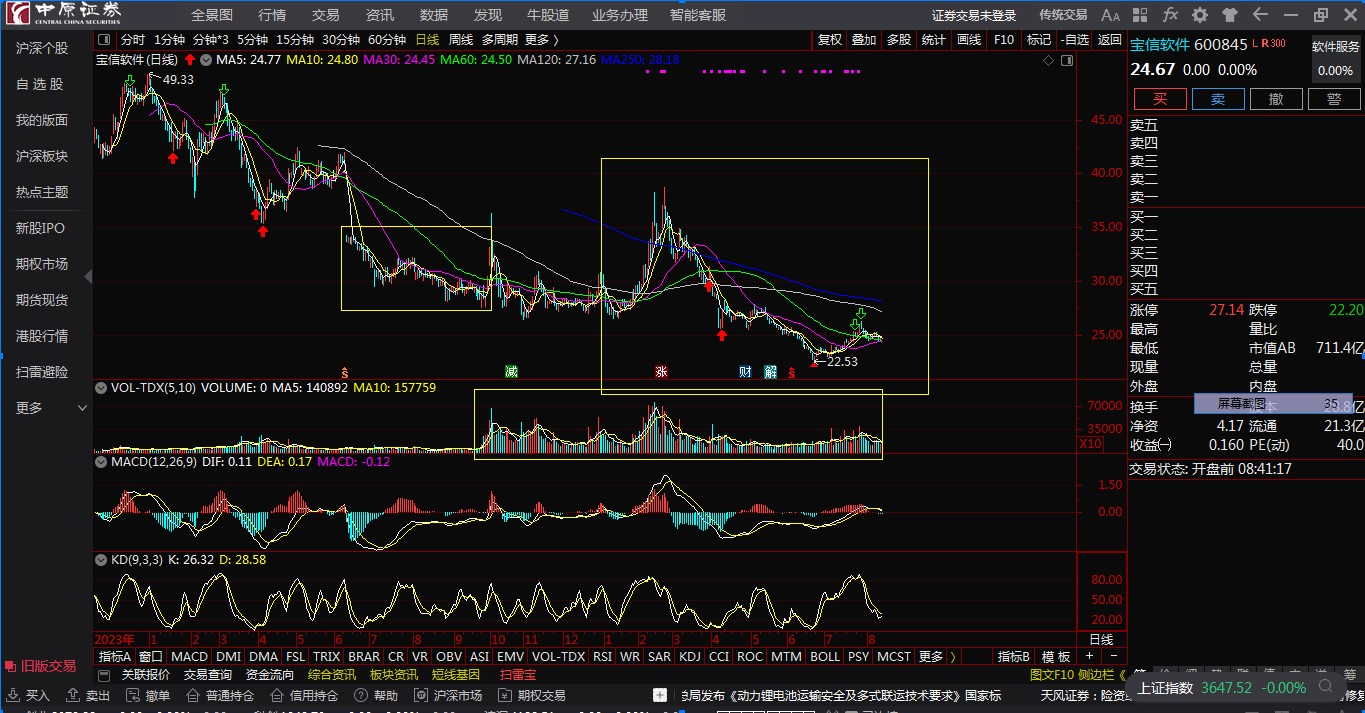This screenshot has width=1365, height=713.
Task: Open 传统交易 in title bar
Action: tap(1063, 15)
